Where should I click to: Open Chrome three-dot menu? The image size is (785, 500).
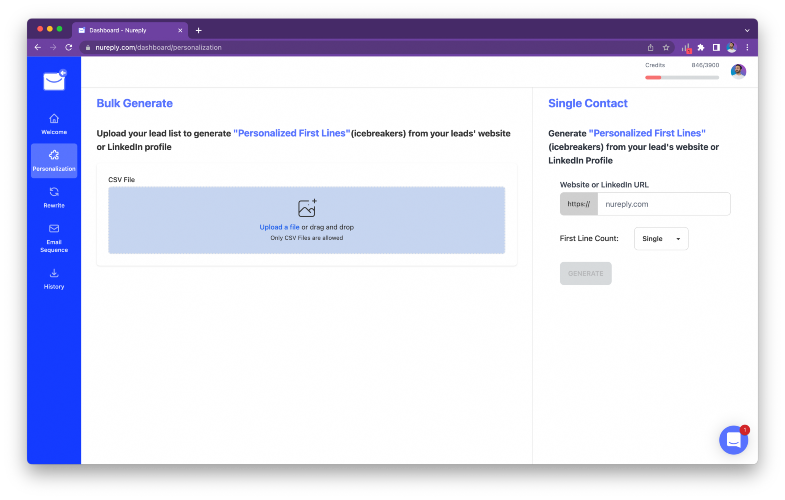point(747,48)
